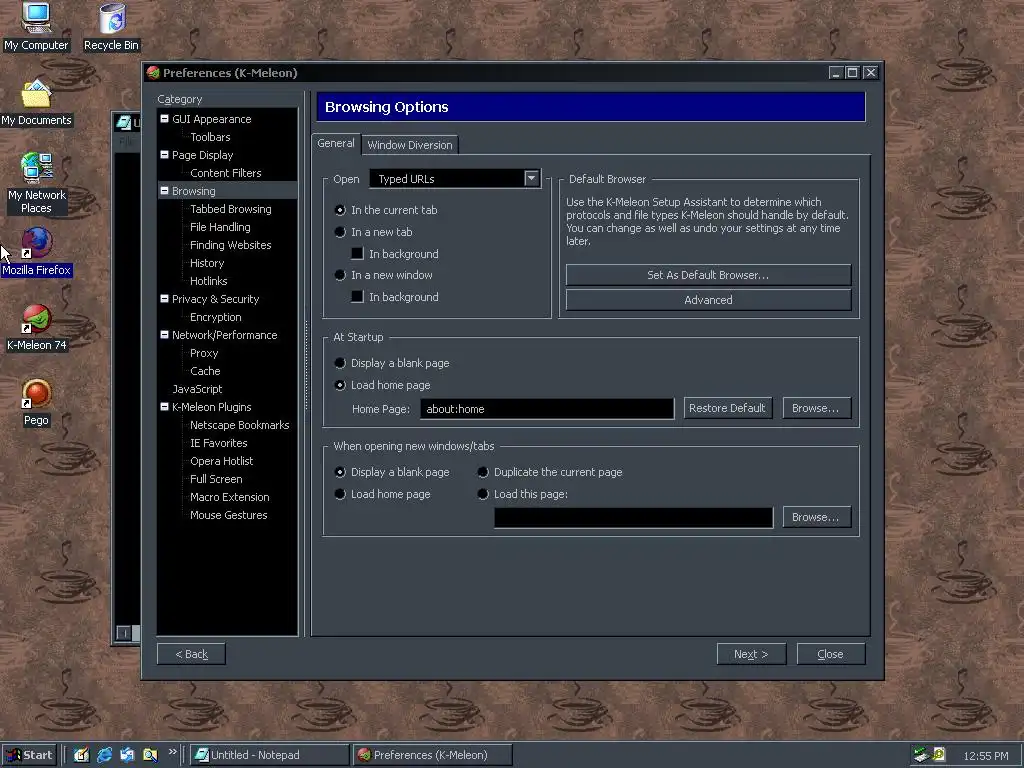1024x768 pixels.
Task: Switch to the General tab
Action: click(336, 144)
